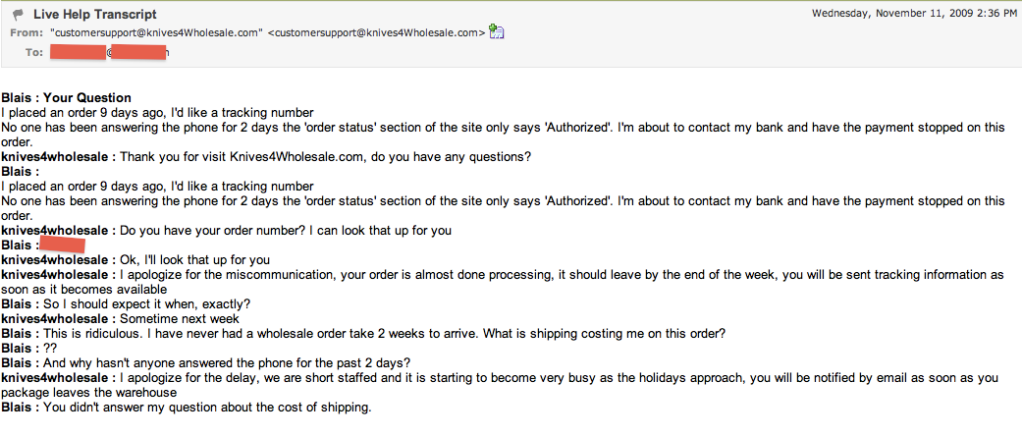Click the final line about cost of shipping
Viewport: 1022px width, 437px height.
pyautogui.click(x=186, y=408)
